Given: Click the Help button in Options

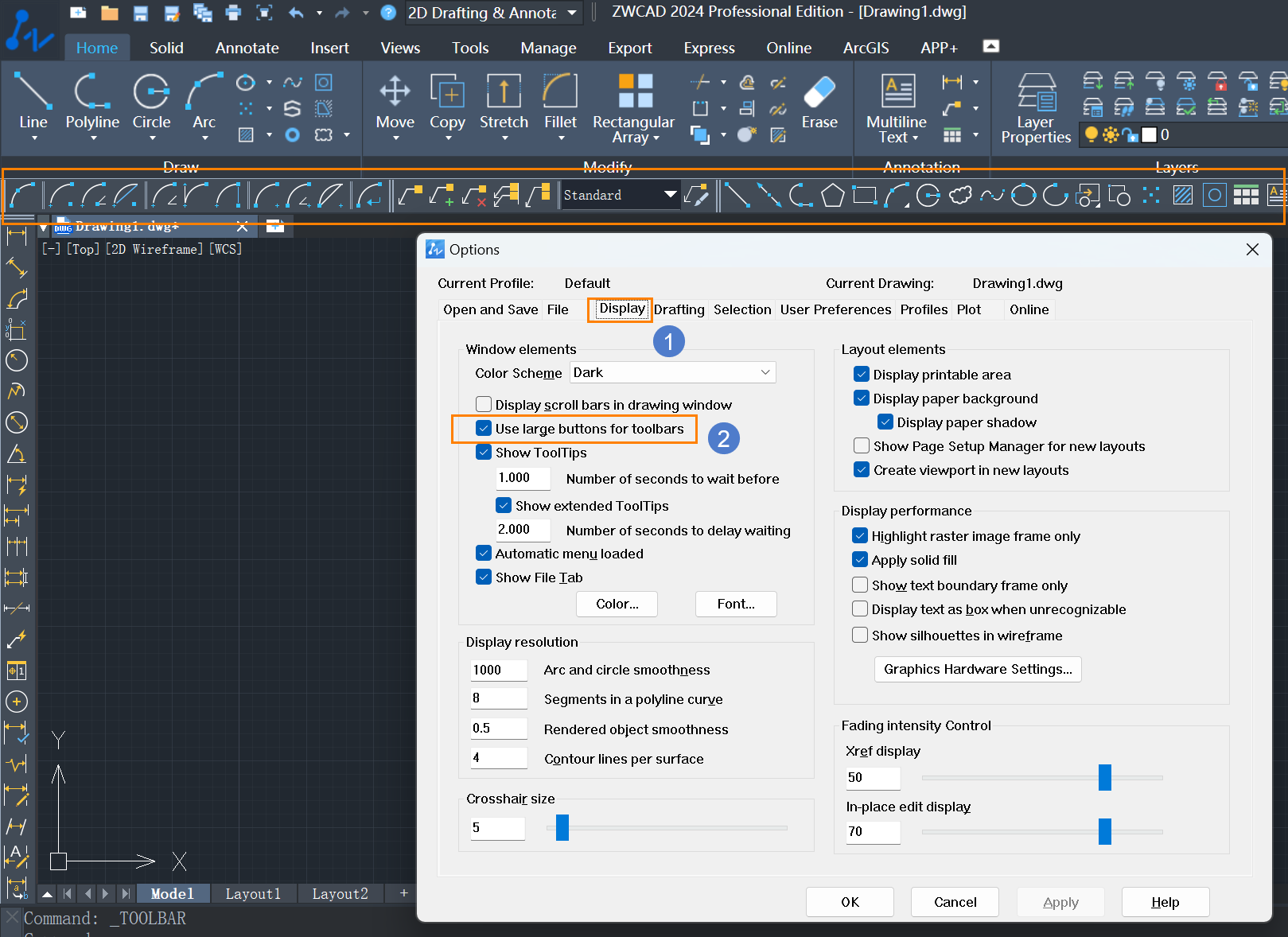Looking at the screenshot, I should (1165, 902).
